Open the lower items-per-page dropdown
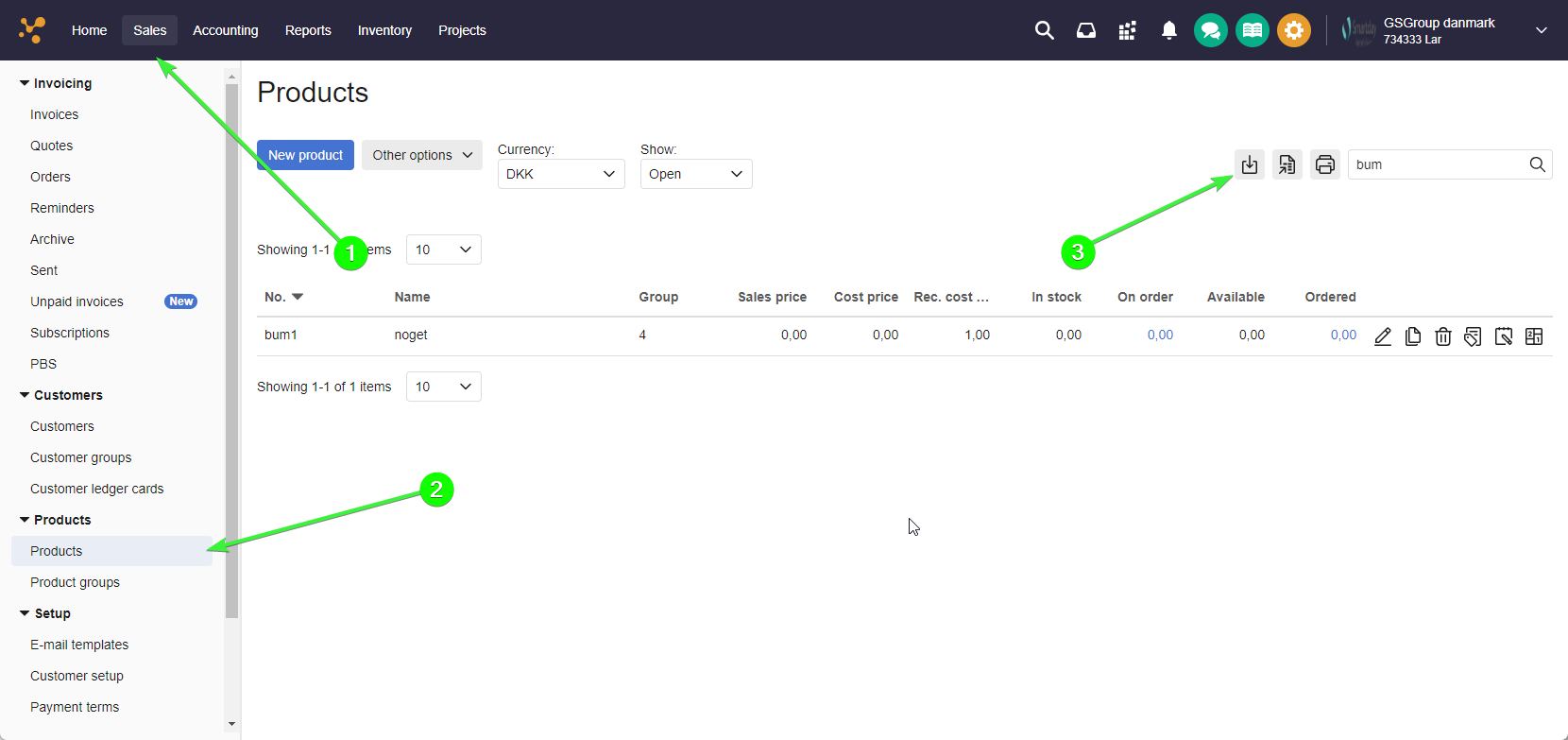This screenshot has height=740, width=1568. (444, 387)
